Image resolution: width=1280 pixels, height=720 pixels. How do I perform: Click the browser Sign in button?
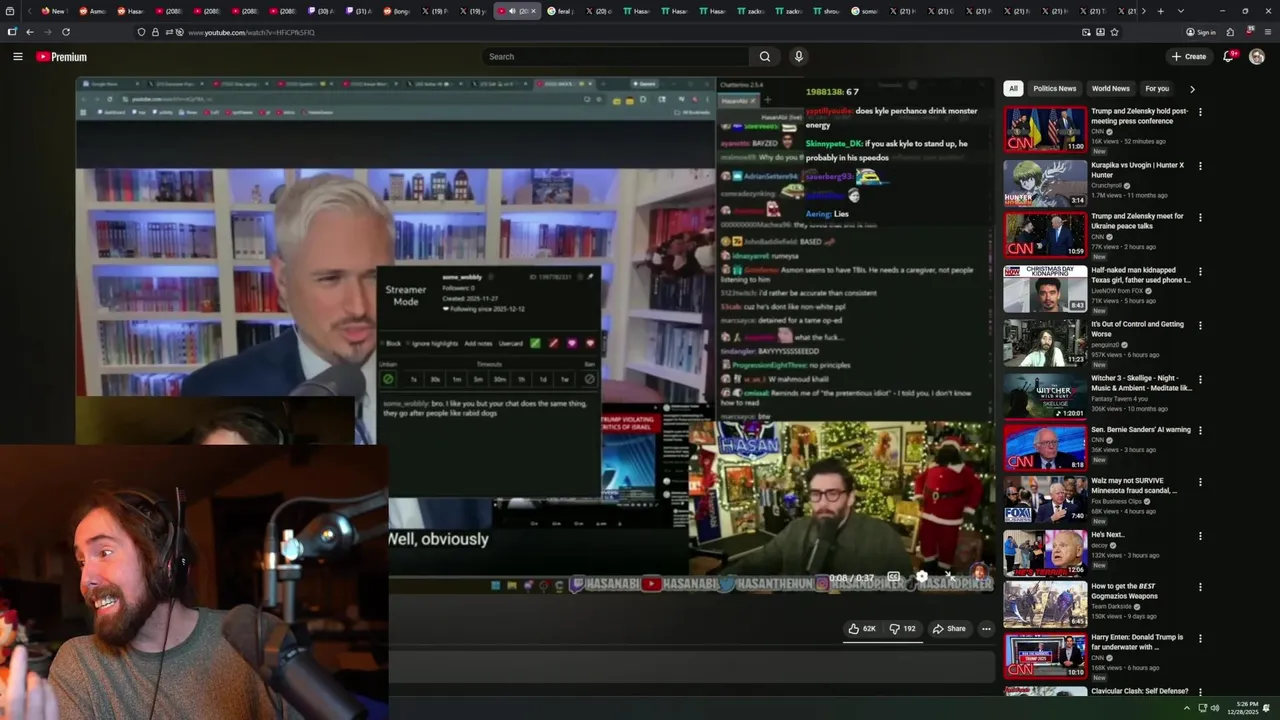1201,32
